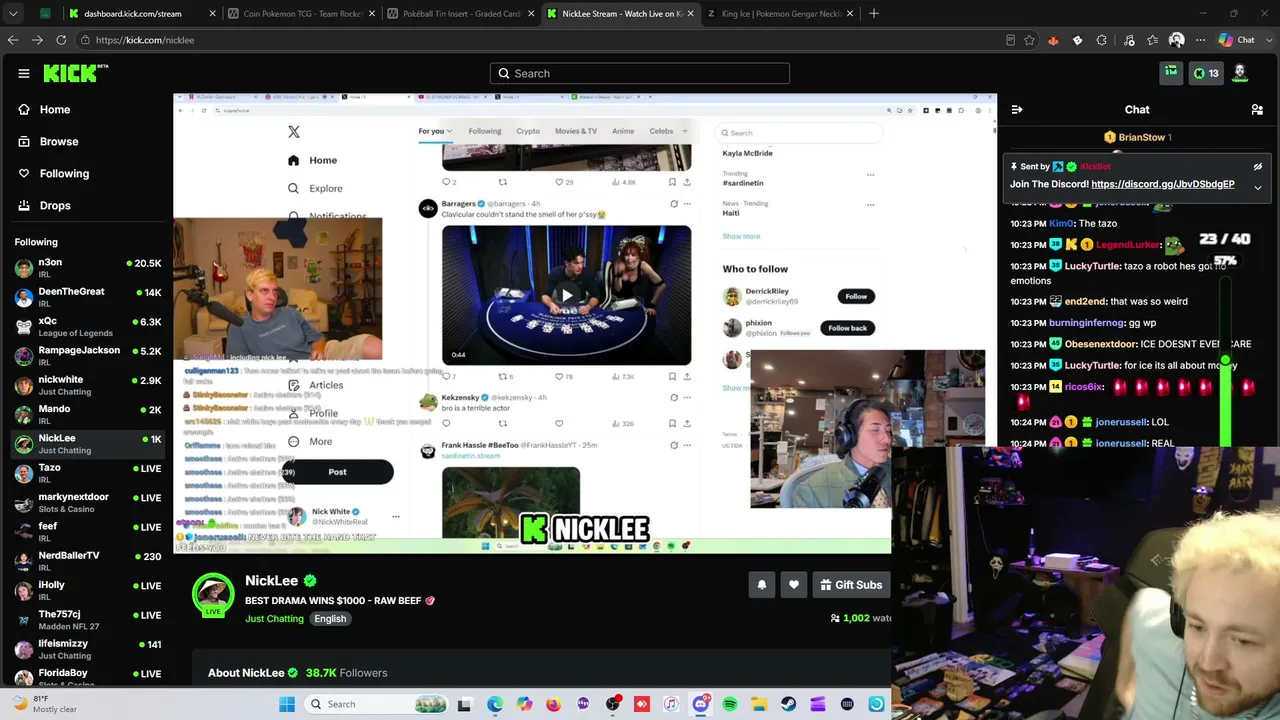Open the browser profile avatar in toolbar

[x=1177, y=40]
